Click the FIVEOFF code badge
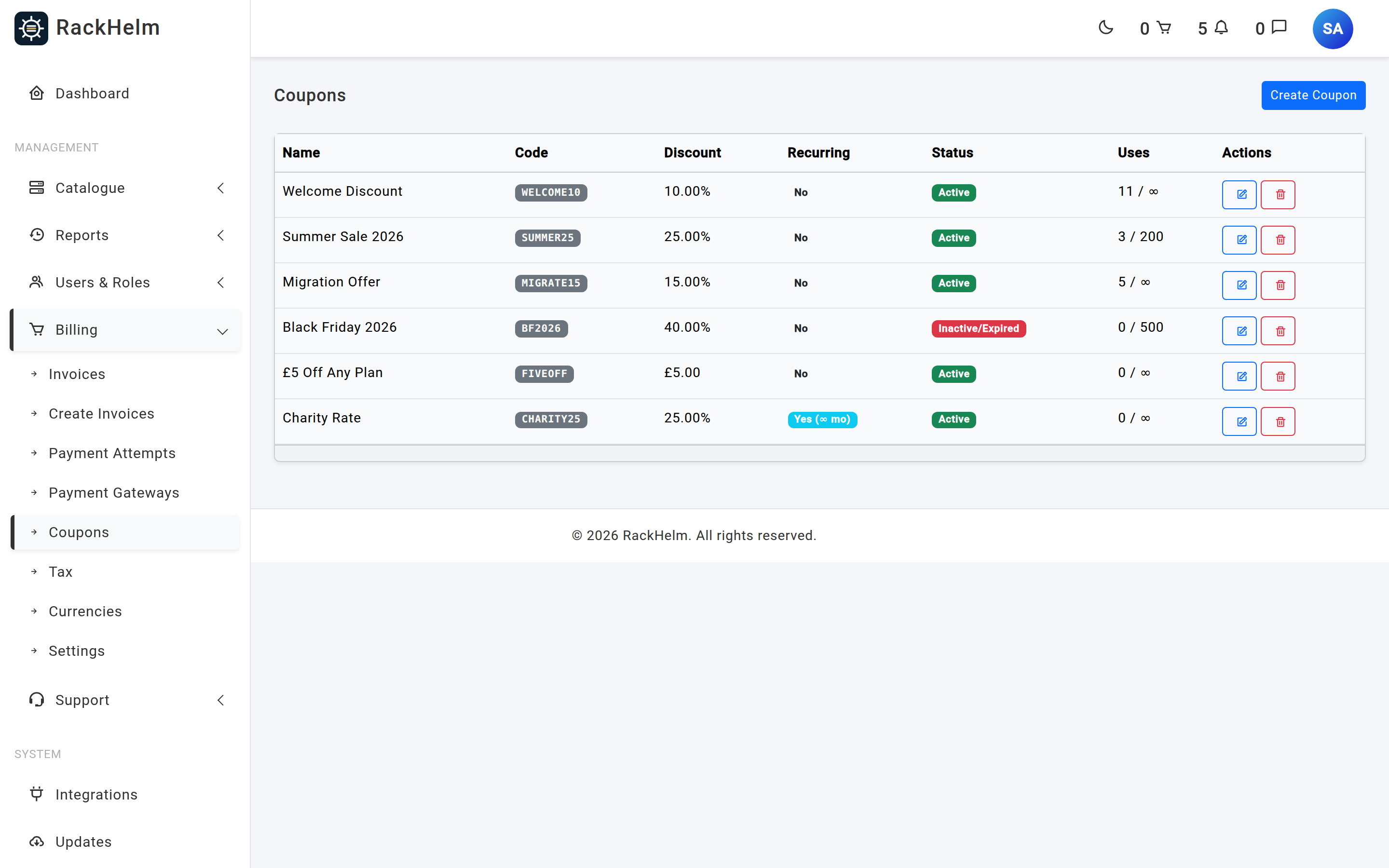The width and height of the screenshot is (1389, 868). coord(544,374)
